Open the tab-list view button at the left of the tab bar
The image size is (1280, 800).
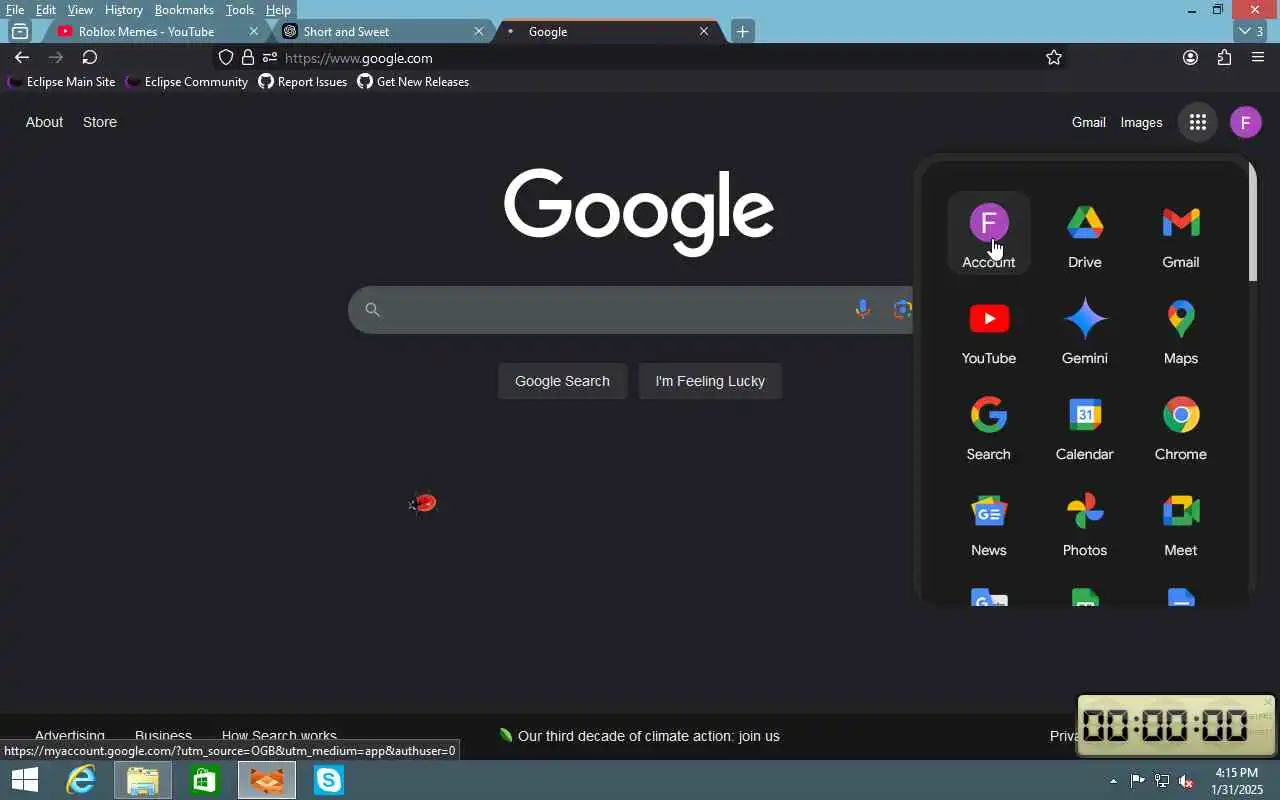[20, 31]
